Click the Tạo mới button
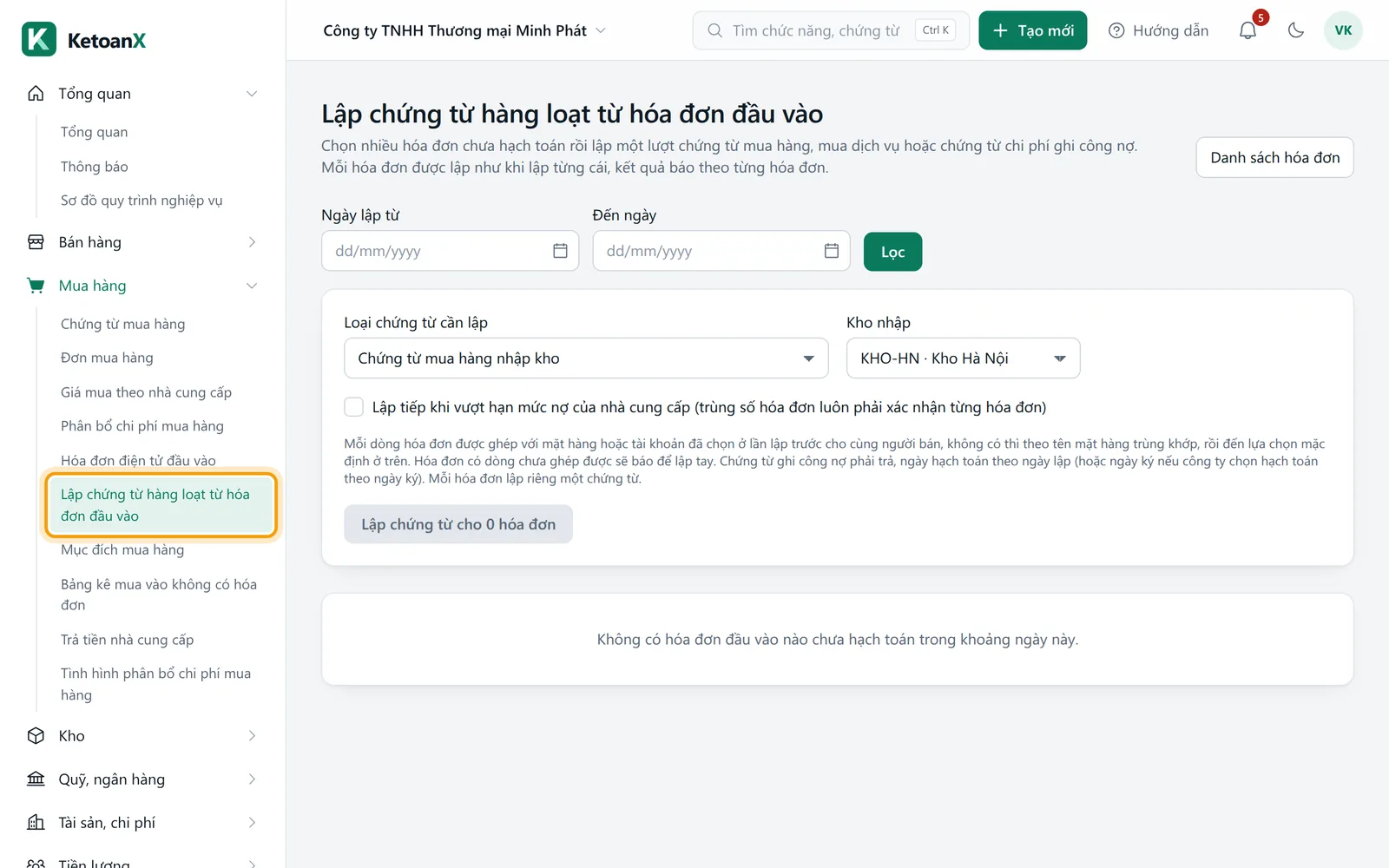This screenshot has width=1389, height=868. [1032, 30]
